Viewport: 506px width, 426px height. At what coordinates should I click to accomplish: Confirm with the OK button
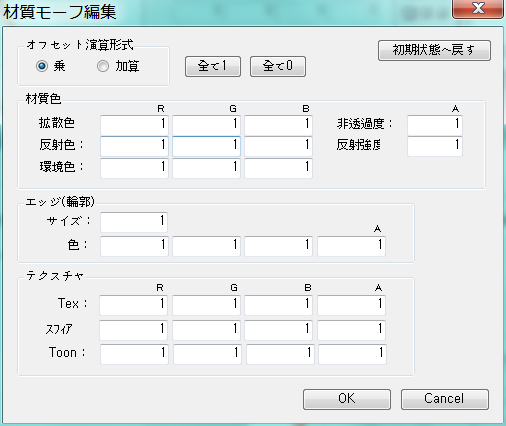(x=347, y=399)
